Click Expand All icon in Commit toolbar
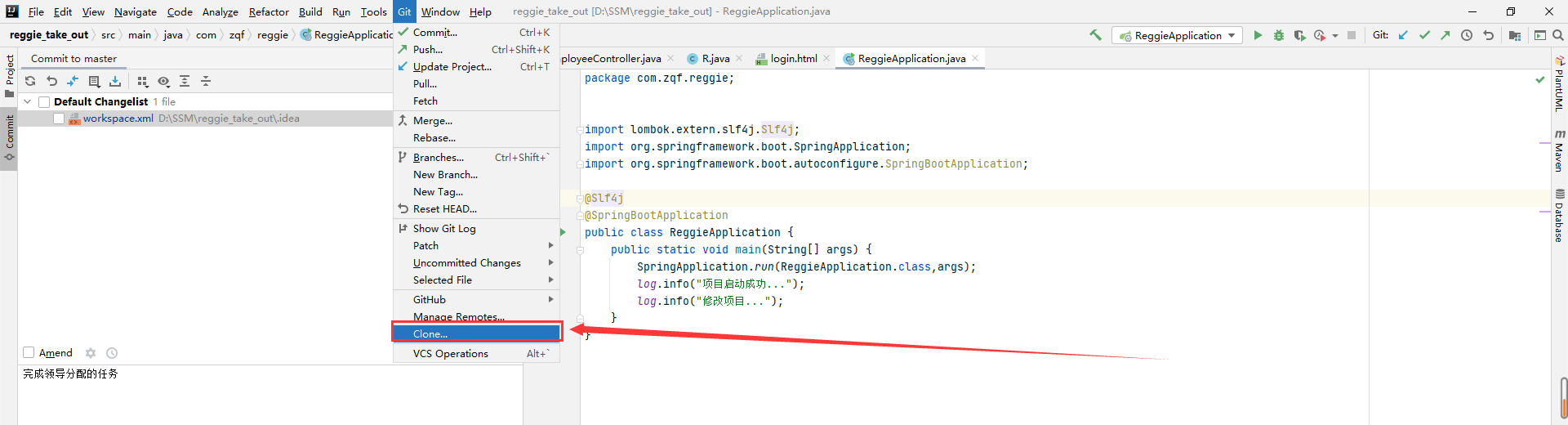The image size is (1568, 425). click(x=185, y=81)
